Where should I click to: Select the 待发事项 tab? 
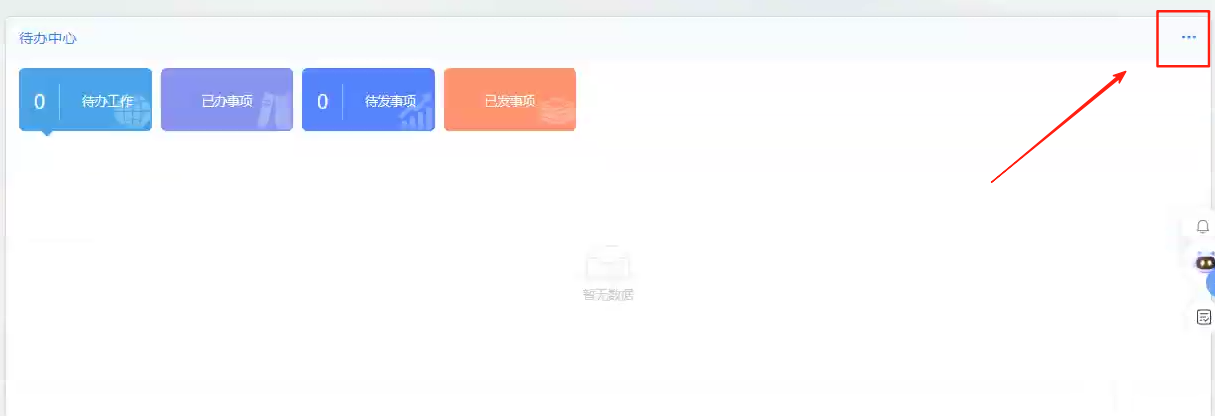[368, 100]
